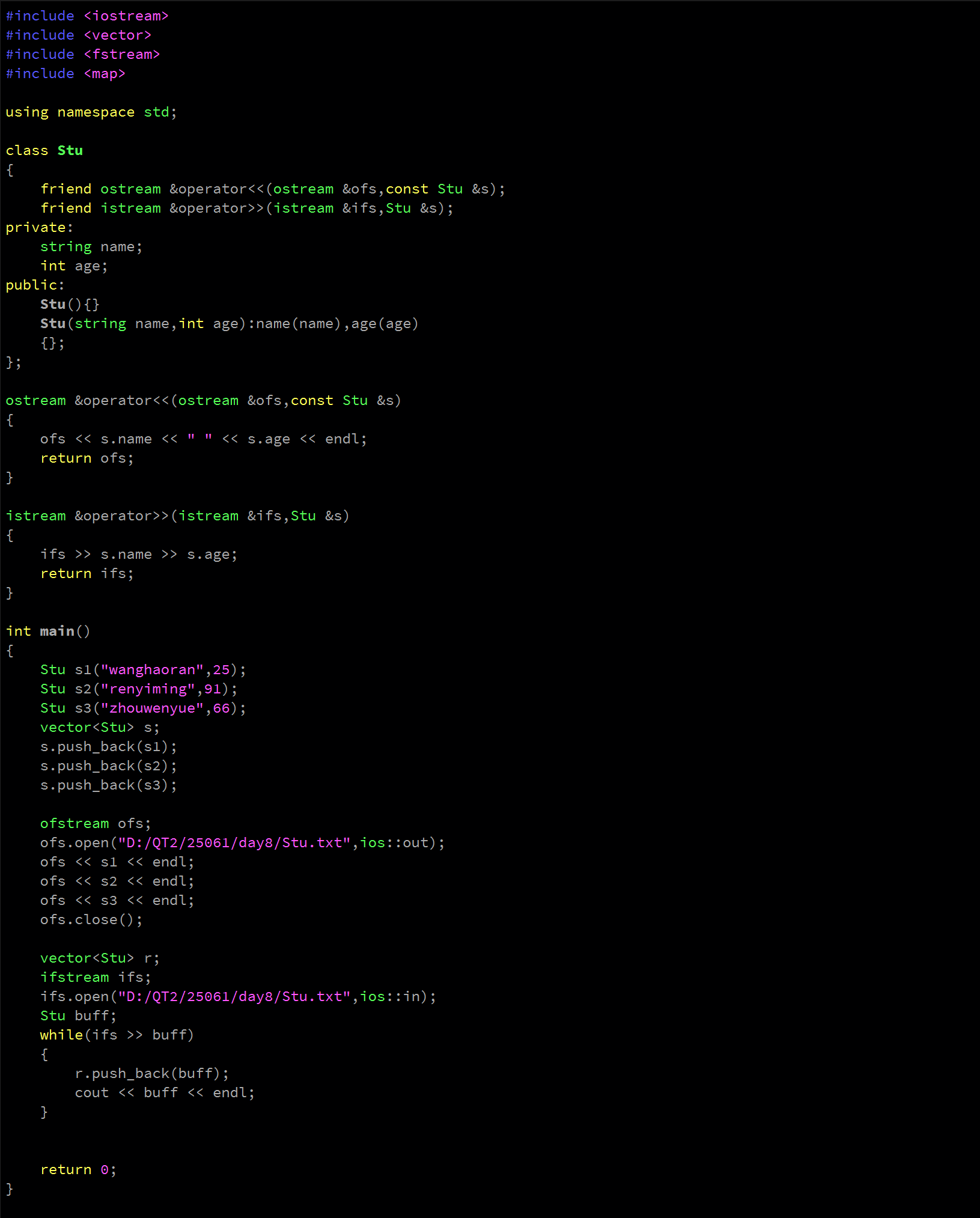Click the istream operator>> definition header

pos(178,516)
